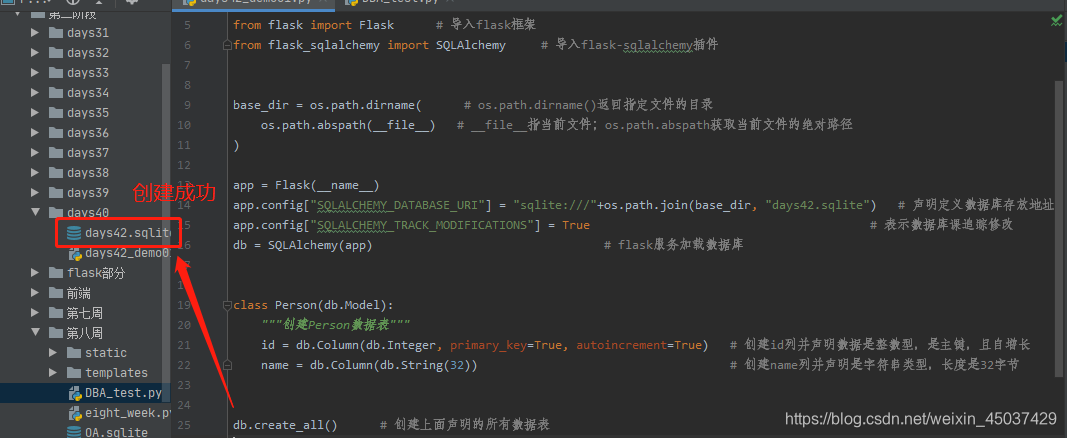Place cursor on db.create_all() call
Screen dimensions: 1067x438
pos(285,425)
